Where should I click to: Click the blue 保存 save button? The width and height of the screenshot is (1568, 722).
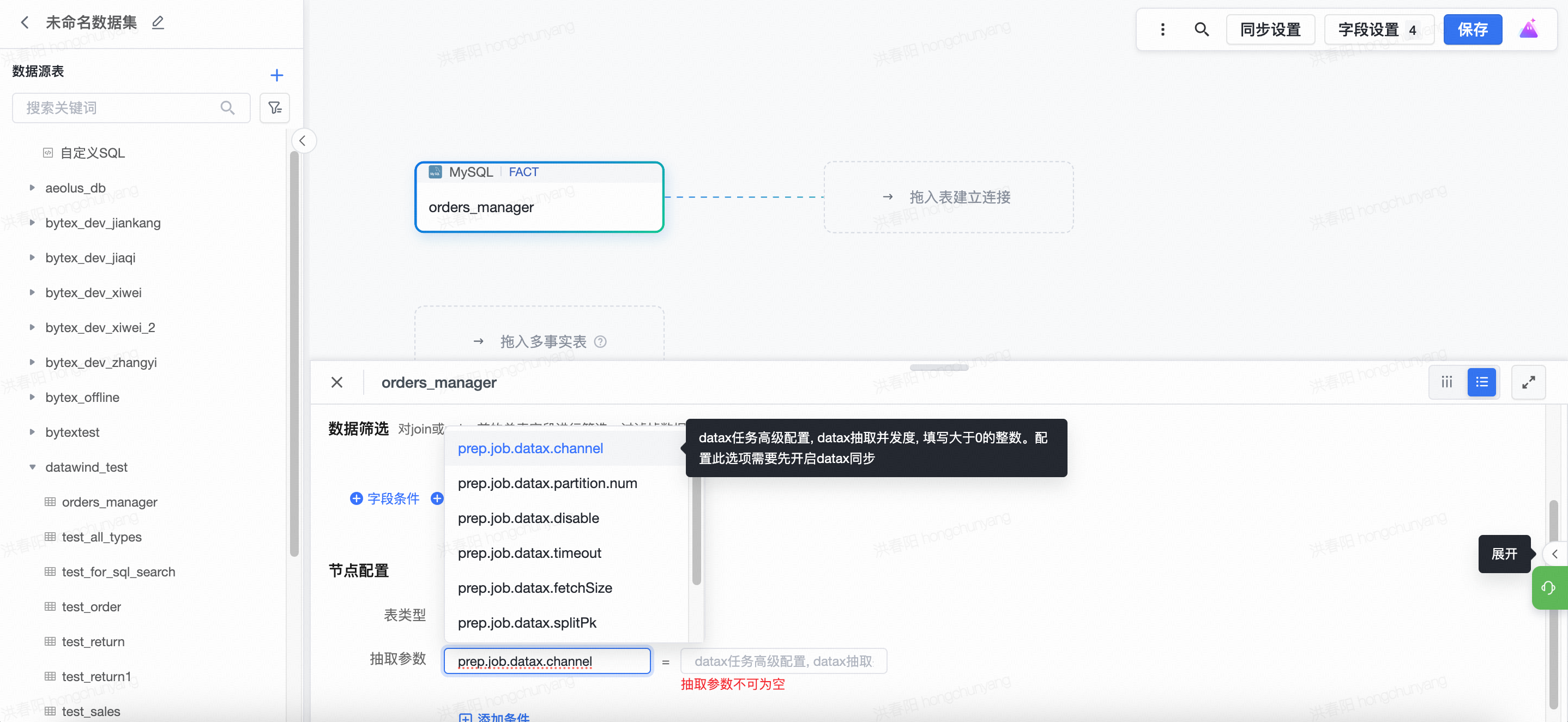(1472, 29)
